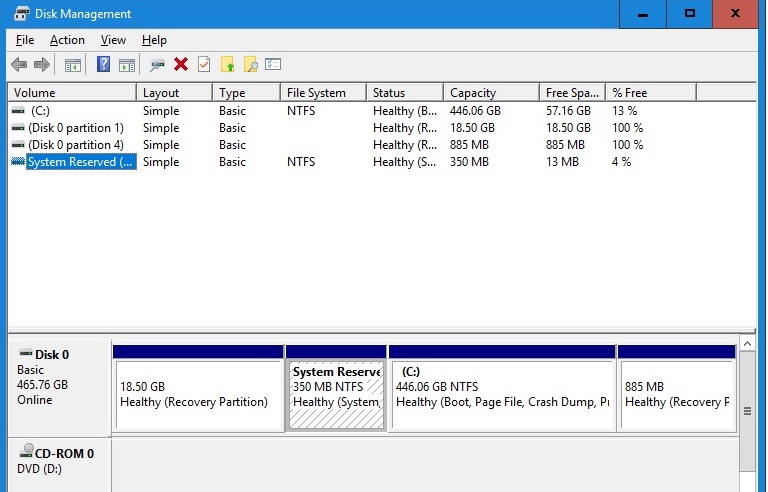Open the View menu

pos(113,40)
